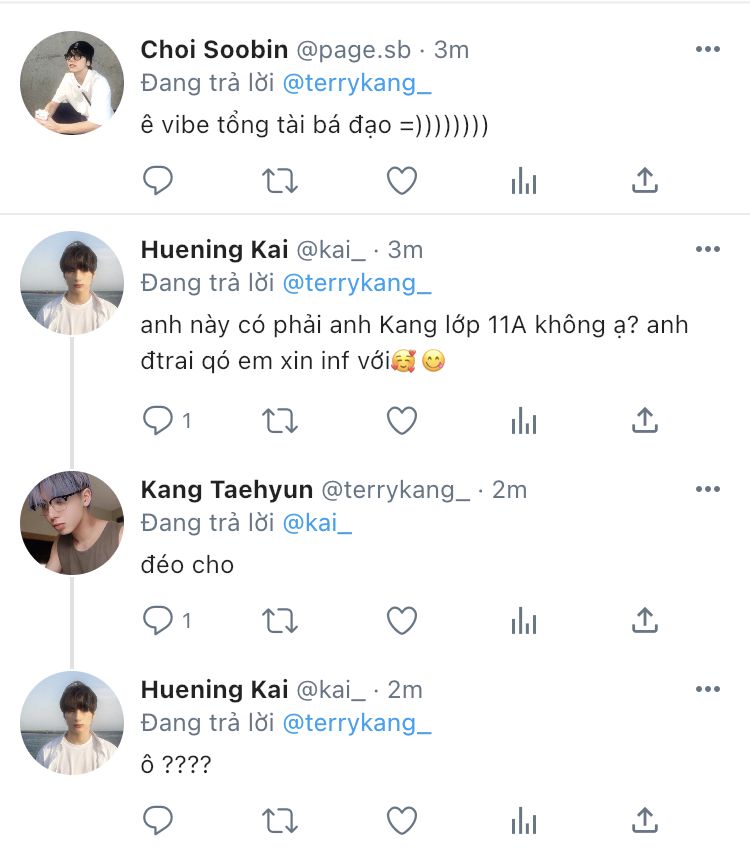Viewport: 750px width, 851px height.
Task: Like Kang Taehyun's "đéo cho" tweet
Action: click(402, 621)
